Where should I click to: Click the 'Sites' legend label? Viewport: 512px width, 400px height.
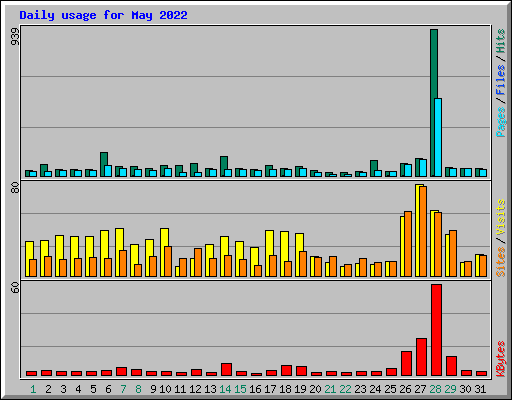coord(501,262)
